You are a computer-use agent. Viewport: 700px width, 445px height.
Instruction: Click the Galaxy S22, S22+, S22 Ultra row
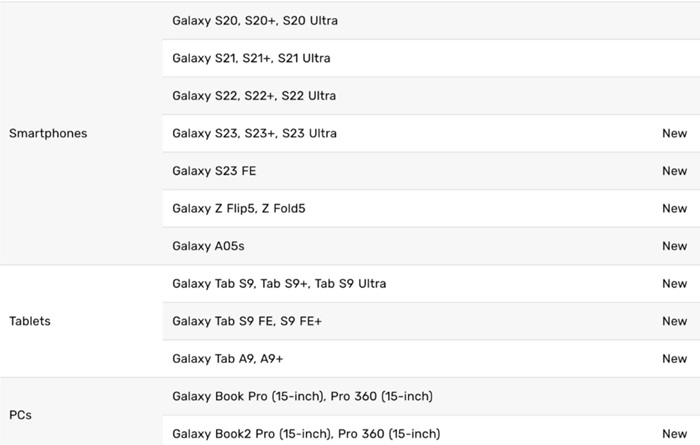pos(254,96)
